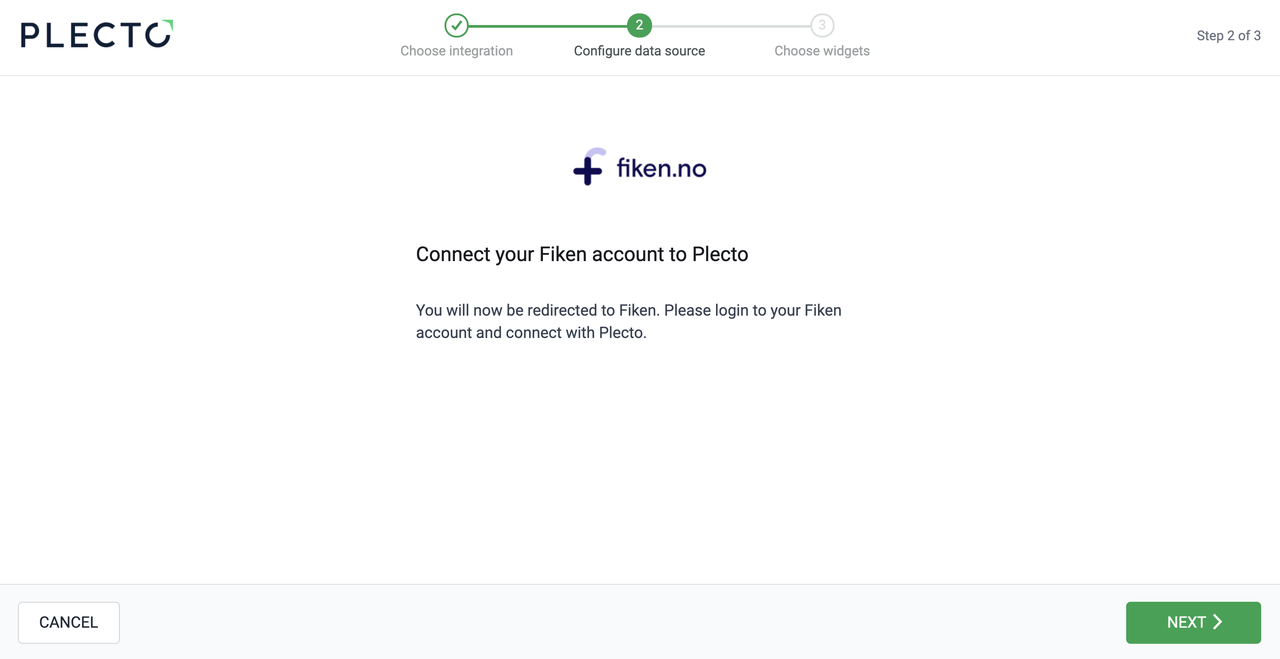Viewport: 1280px width, 659px height.
Task: Click the Fiken plus-sign logo icon
Action: (588, 168)
